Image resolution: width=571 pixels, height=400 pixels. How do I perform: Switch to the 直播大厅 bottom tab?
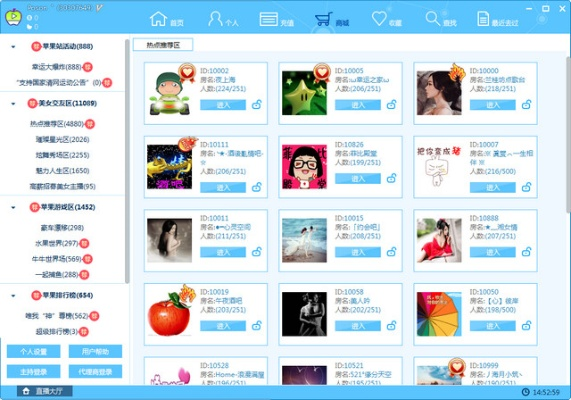click(x=44, y=391)
